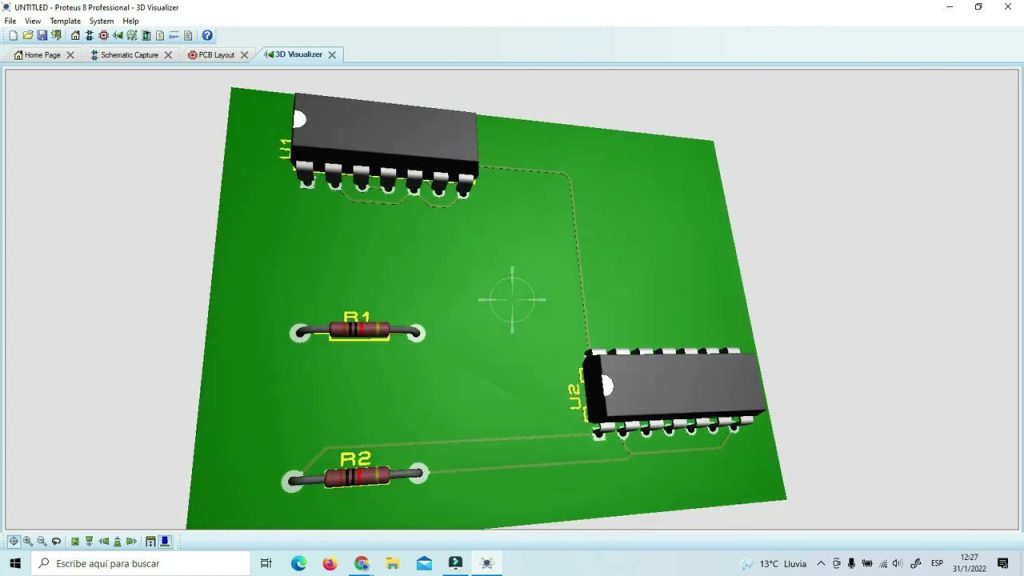This screenshot has width=1024, height=576.
Task: Click the Open Project folder icon
Action: 26,35
